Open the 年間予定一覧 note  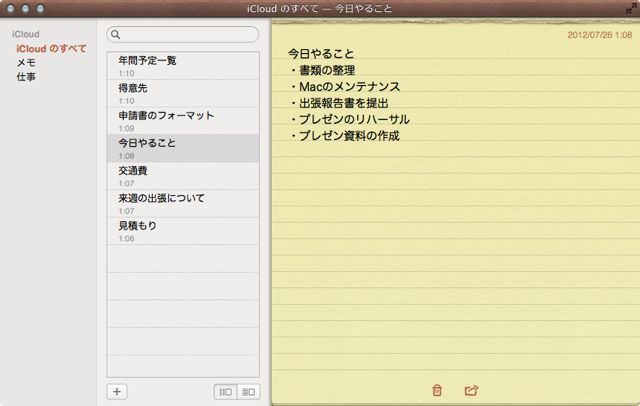(x=183, y=66)
